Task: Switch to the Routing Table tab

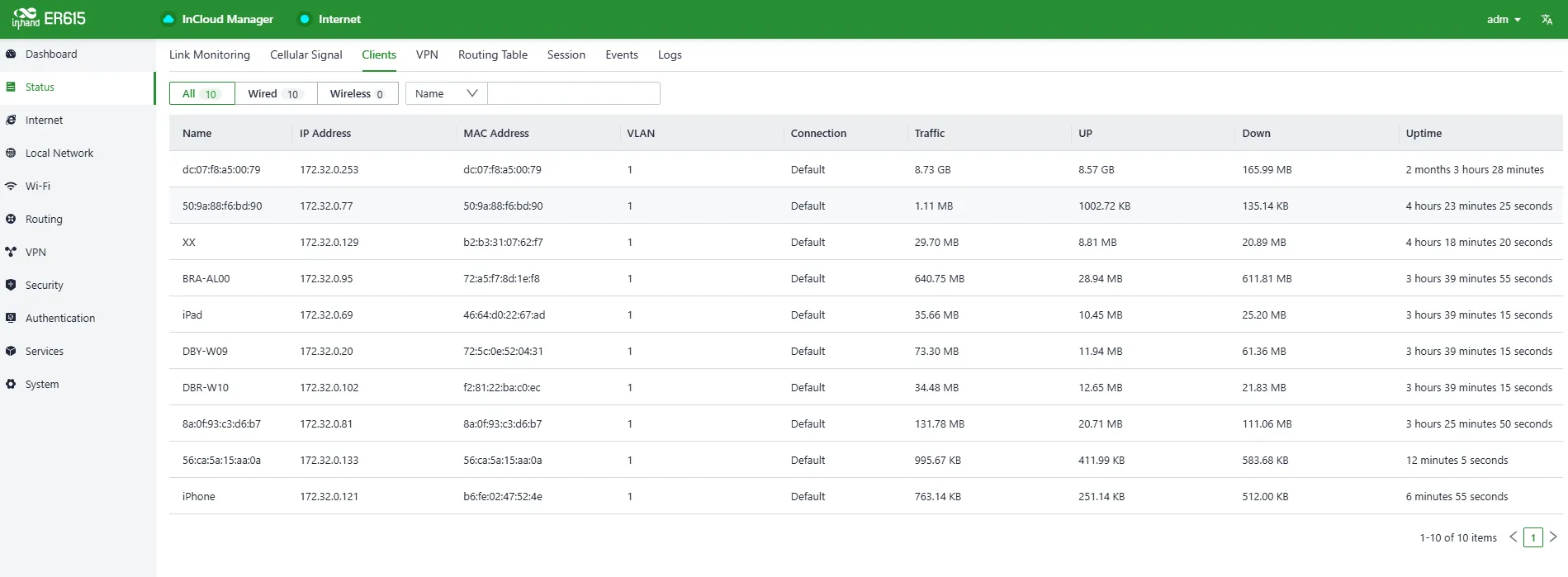Action: (x=493, y=54)
